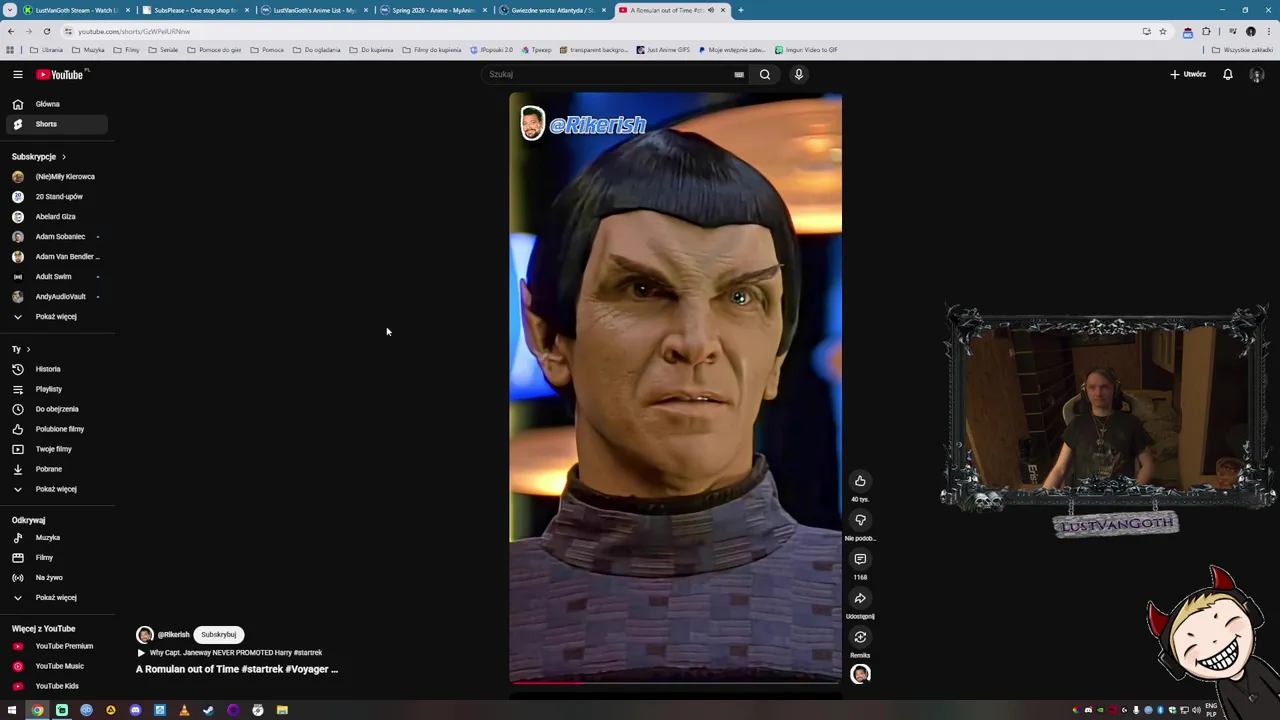Open the Główna home page
The image size is (1280, 720).
[x=55, y=104]
